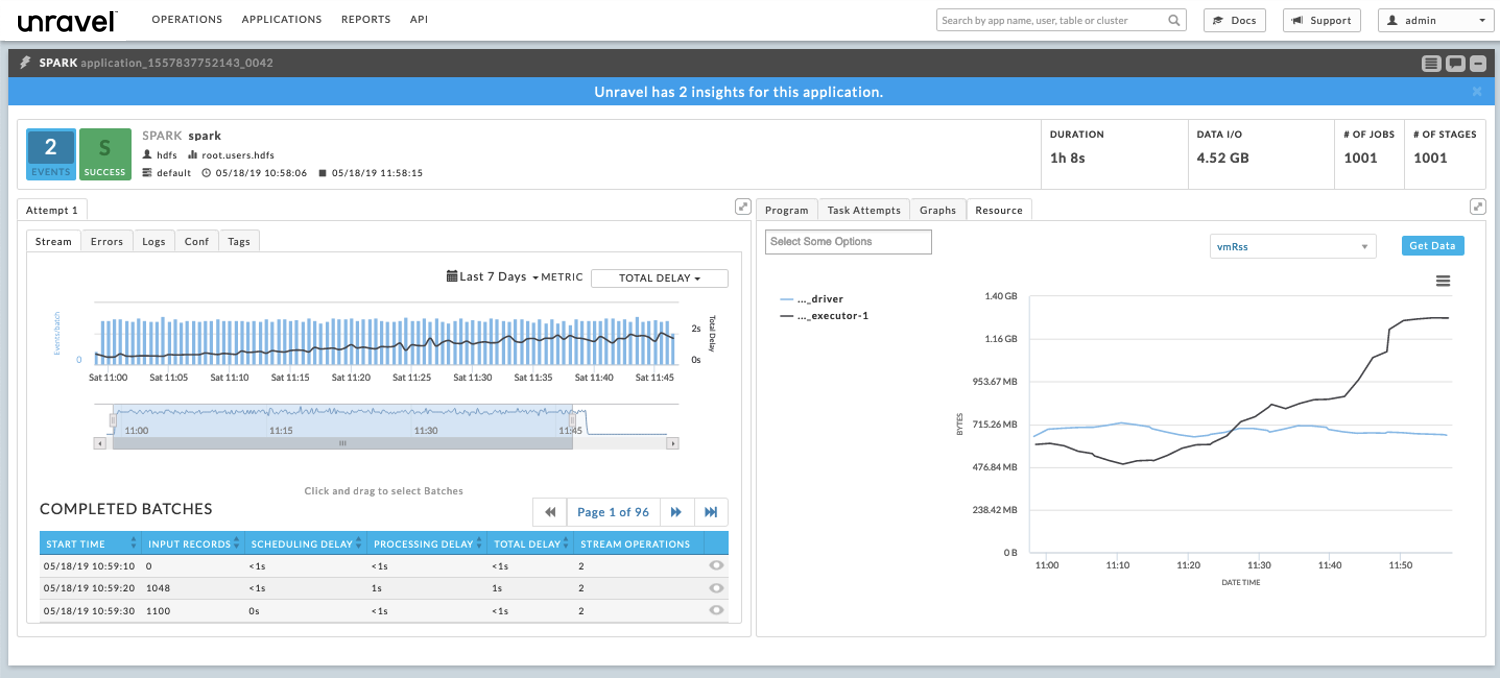The width and height of the screenshot is (1500, 678).
Task: Click the list view icon in the Spark header
Action: [1432, 63]
